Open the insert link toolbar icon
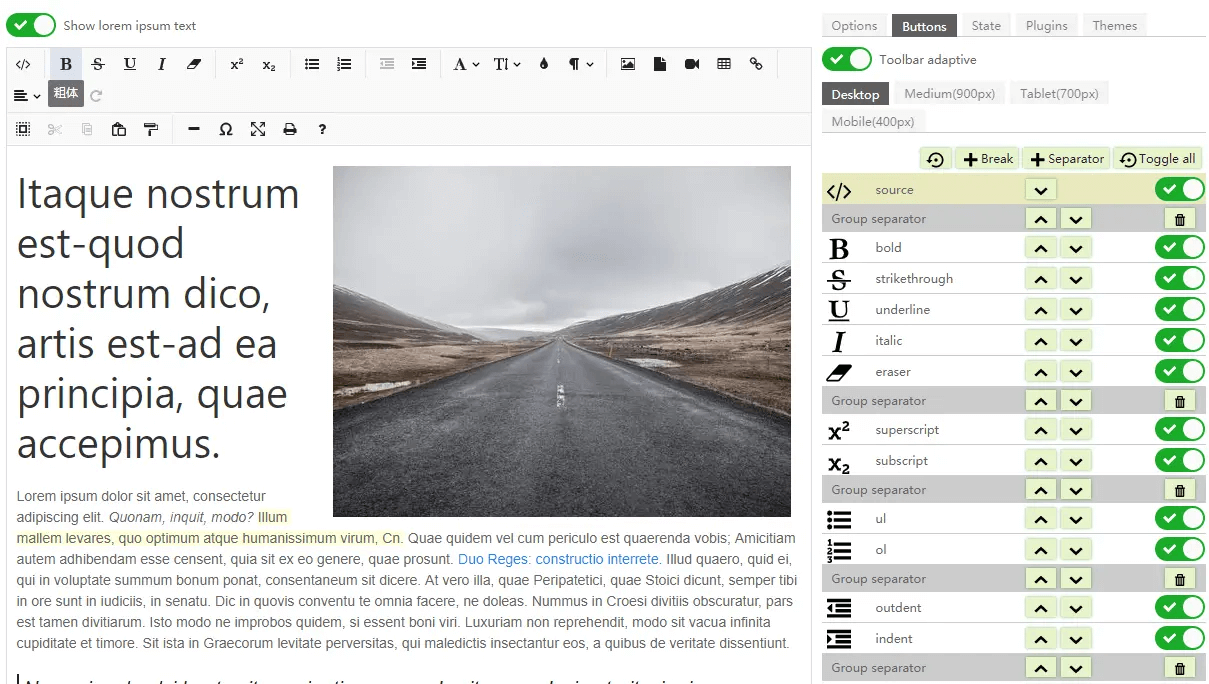1209x684 pixels. pos(756,64)
